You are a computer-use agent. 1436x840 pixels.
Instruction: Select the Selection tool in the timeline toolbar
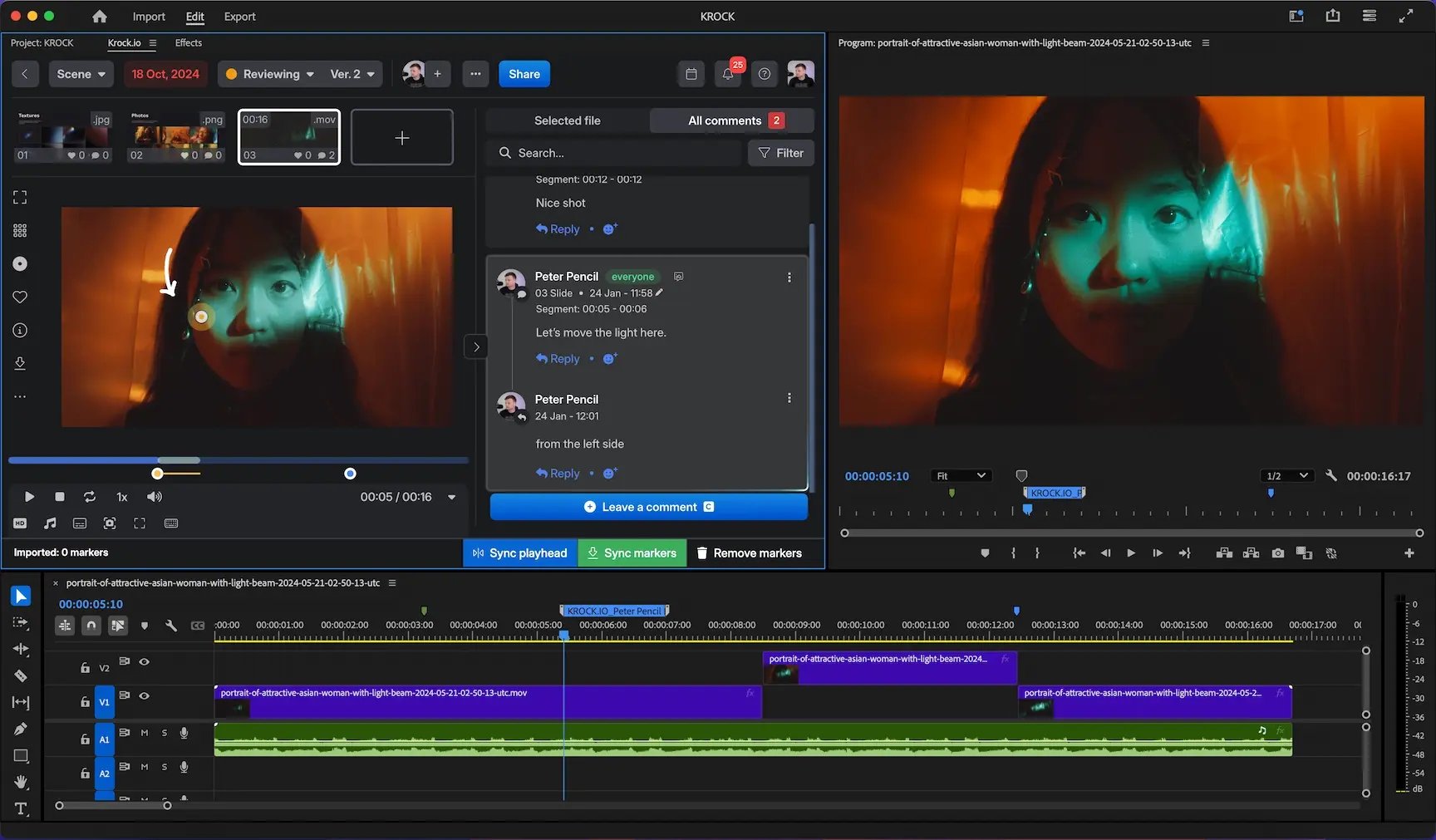(21, 596)
